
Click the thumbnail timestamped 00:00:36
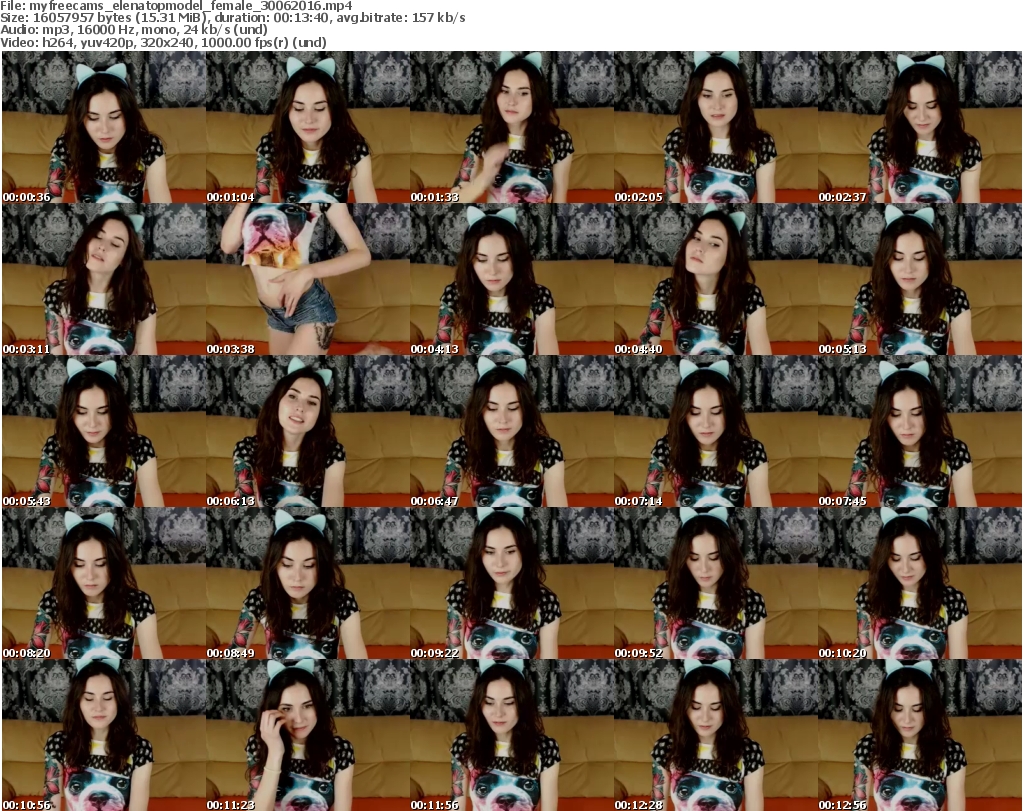103,128
